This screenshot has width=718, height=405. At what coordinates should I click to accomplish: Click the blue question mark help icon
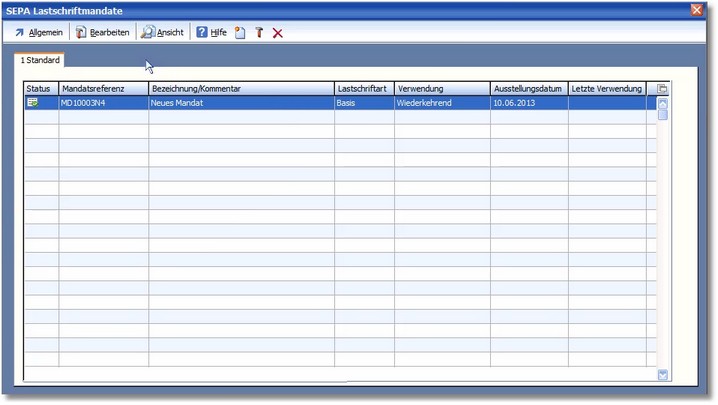(201, 33)
